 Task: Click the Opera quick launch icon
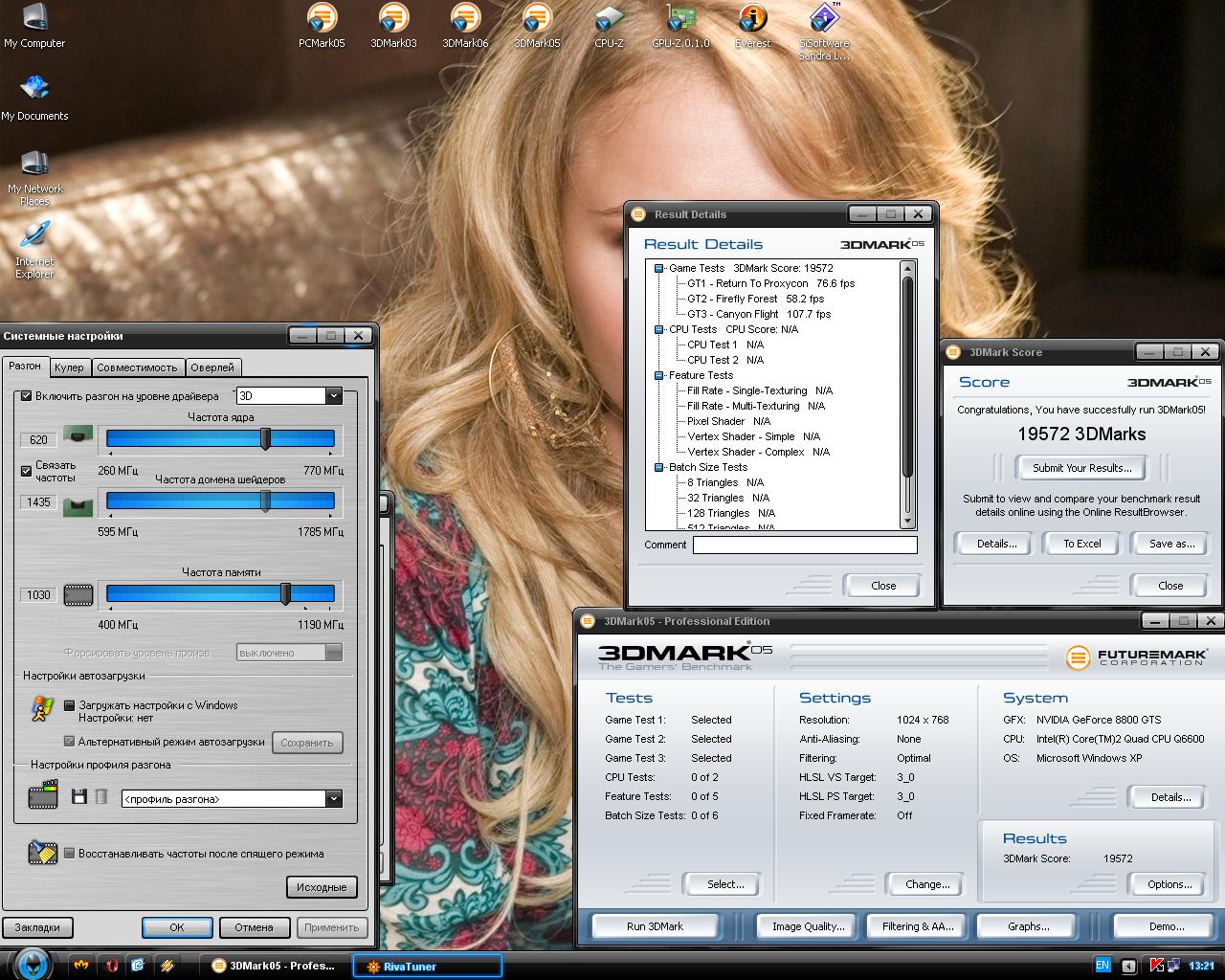[x=112, y=966]
